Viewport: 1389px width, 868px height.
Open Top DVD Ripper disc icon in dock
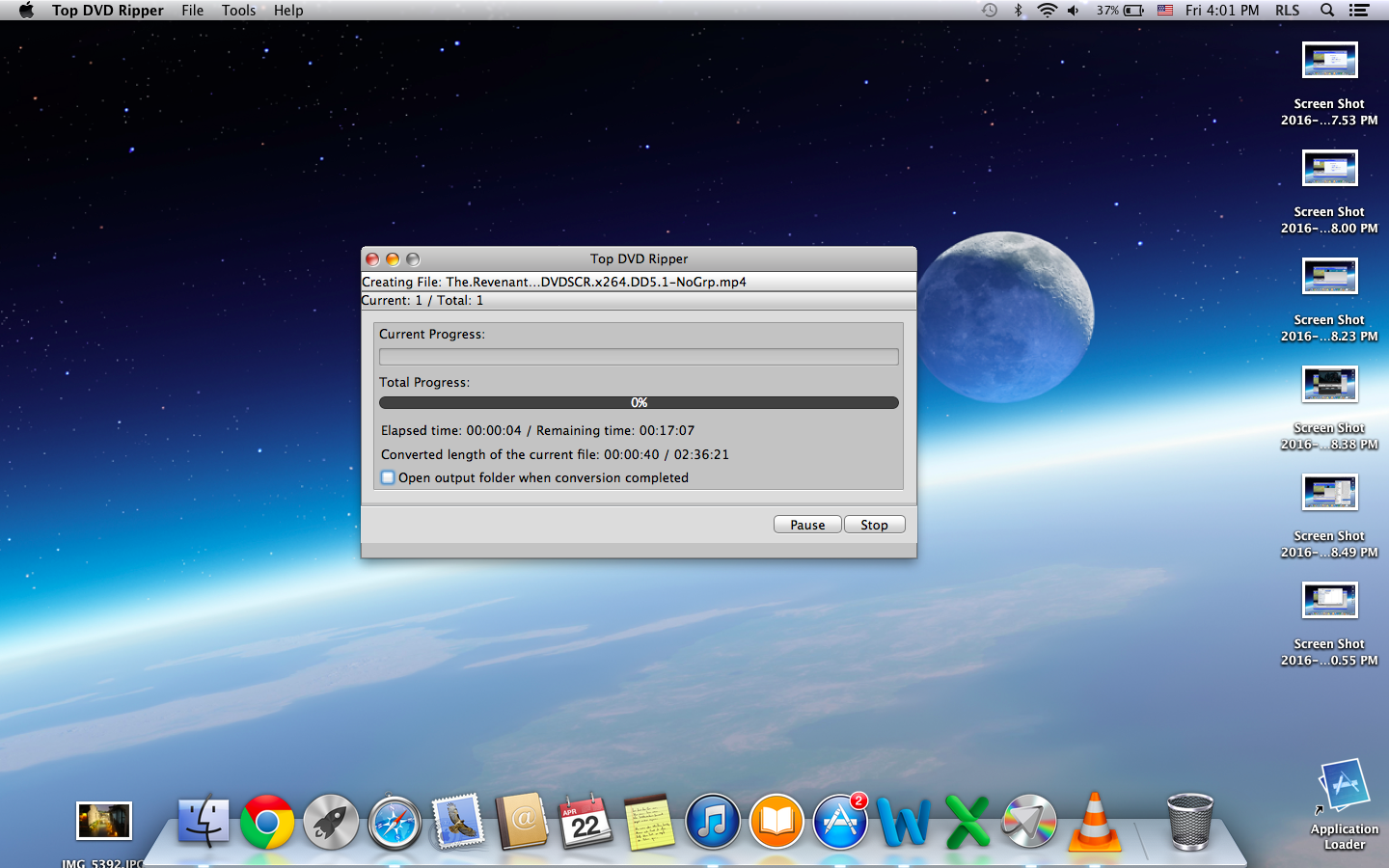[x=1029, y=822]
